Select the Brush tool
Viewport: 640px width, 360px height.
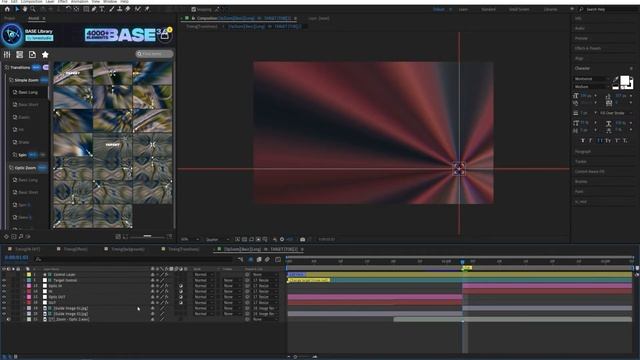pyautogui.click(x=111, y=9)
